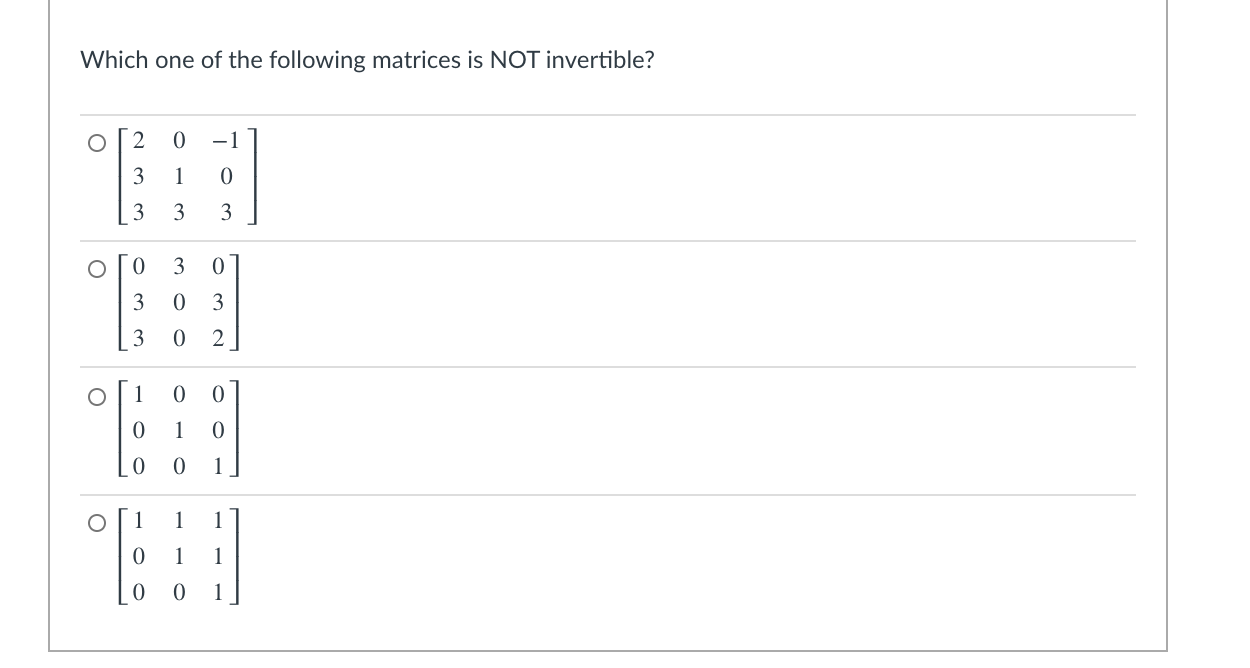
Task: Click the bottom row 0 0 1 of identity matrix
Action: click(x=180, y=465)
